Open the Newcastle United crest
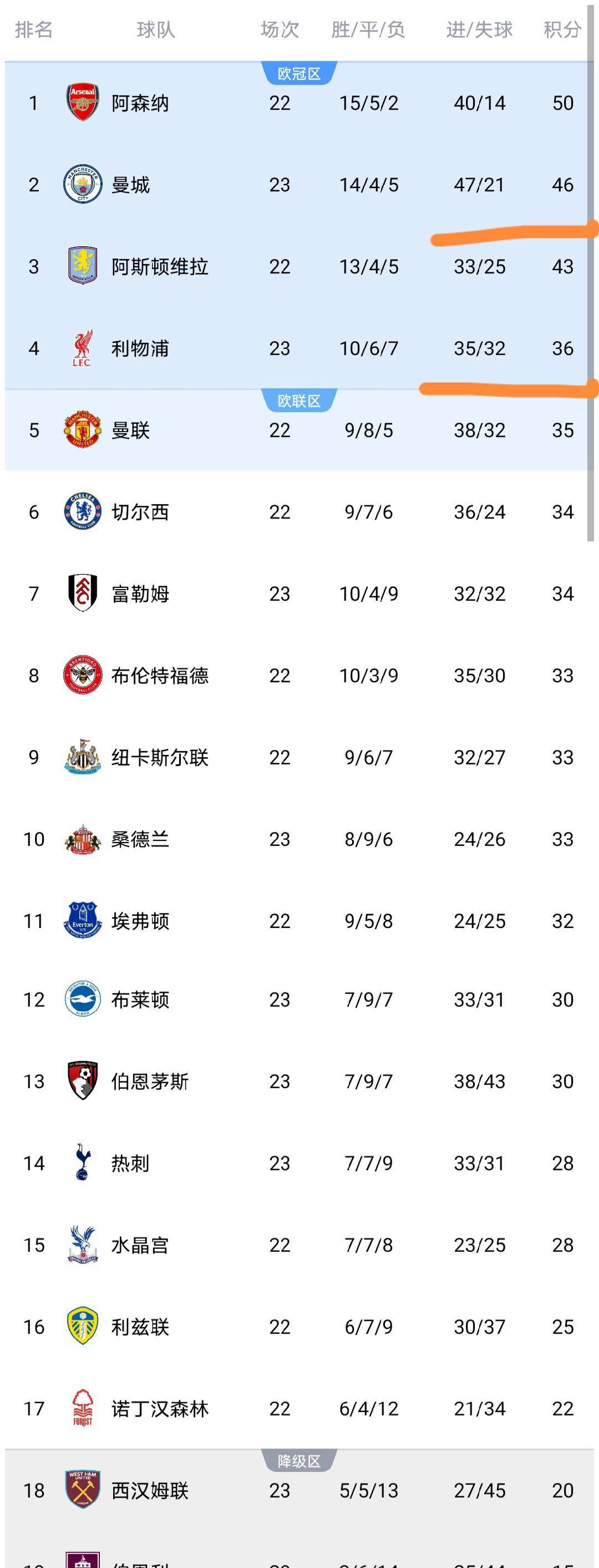The height and width of the screenshot is (1568, 599). tap(82, 757)
